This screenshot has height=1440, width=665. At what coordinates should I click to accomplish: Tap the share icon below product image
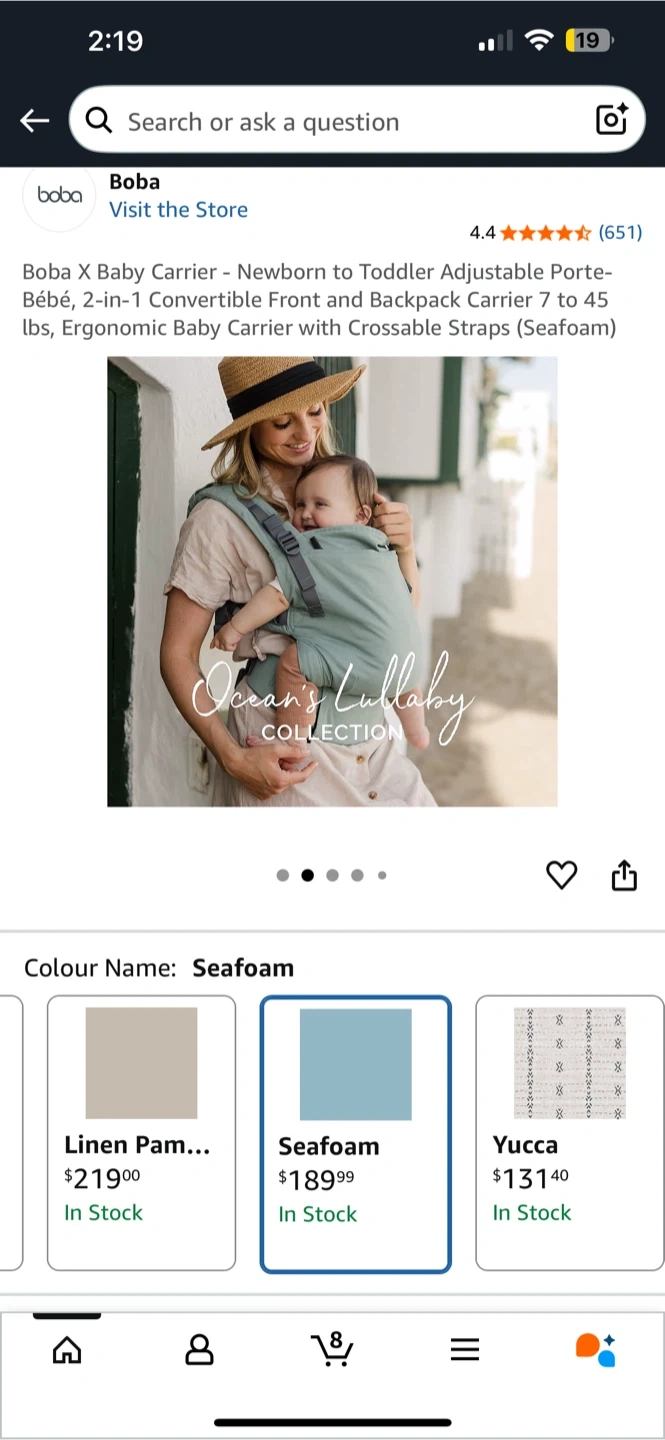pyautogui.click(x=624, y=875)
